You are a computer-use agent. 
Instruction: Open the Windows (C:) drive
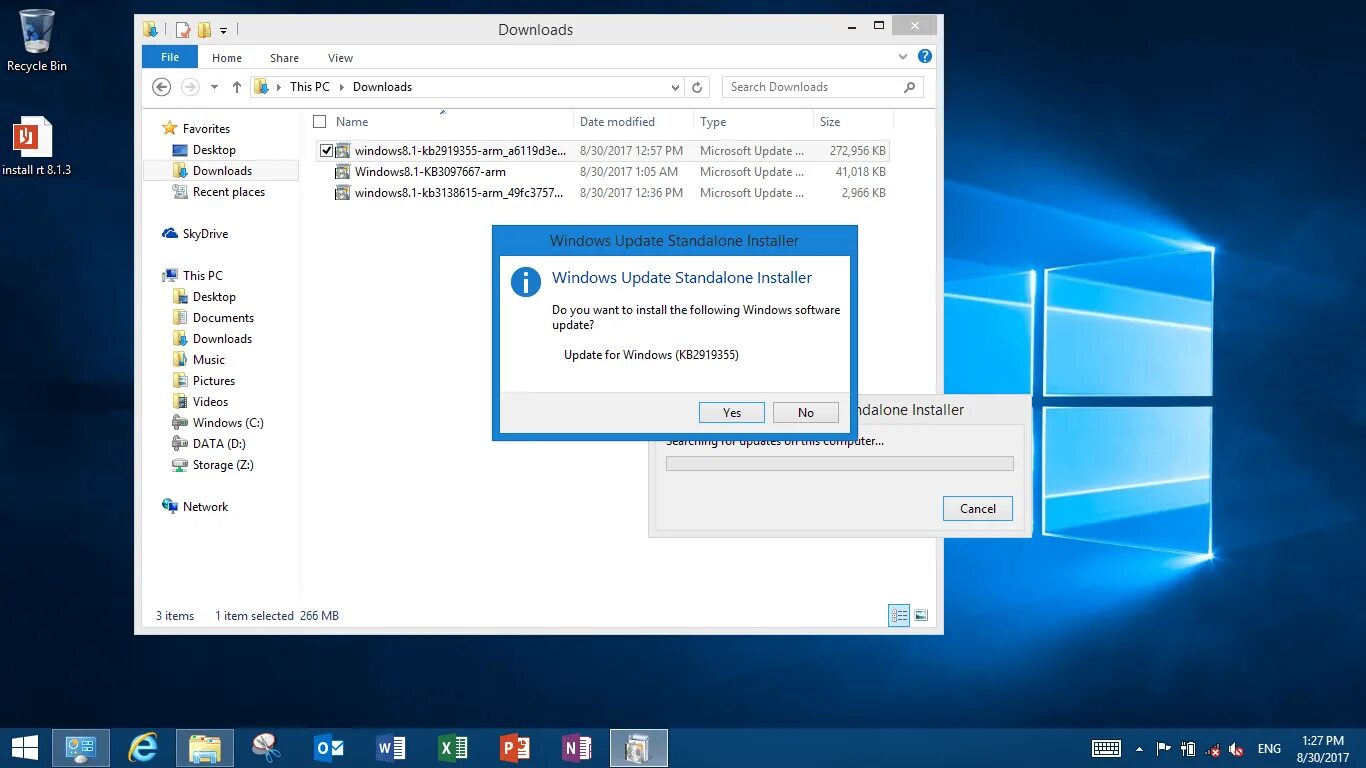(228, 423)
